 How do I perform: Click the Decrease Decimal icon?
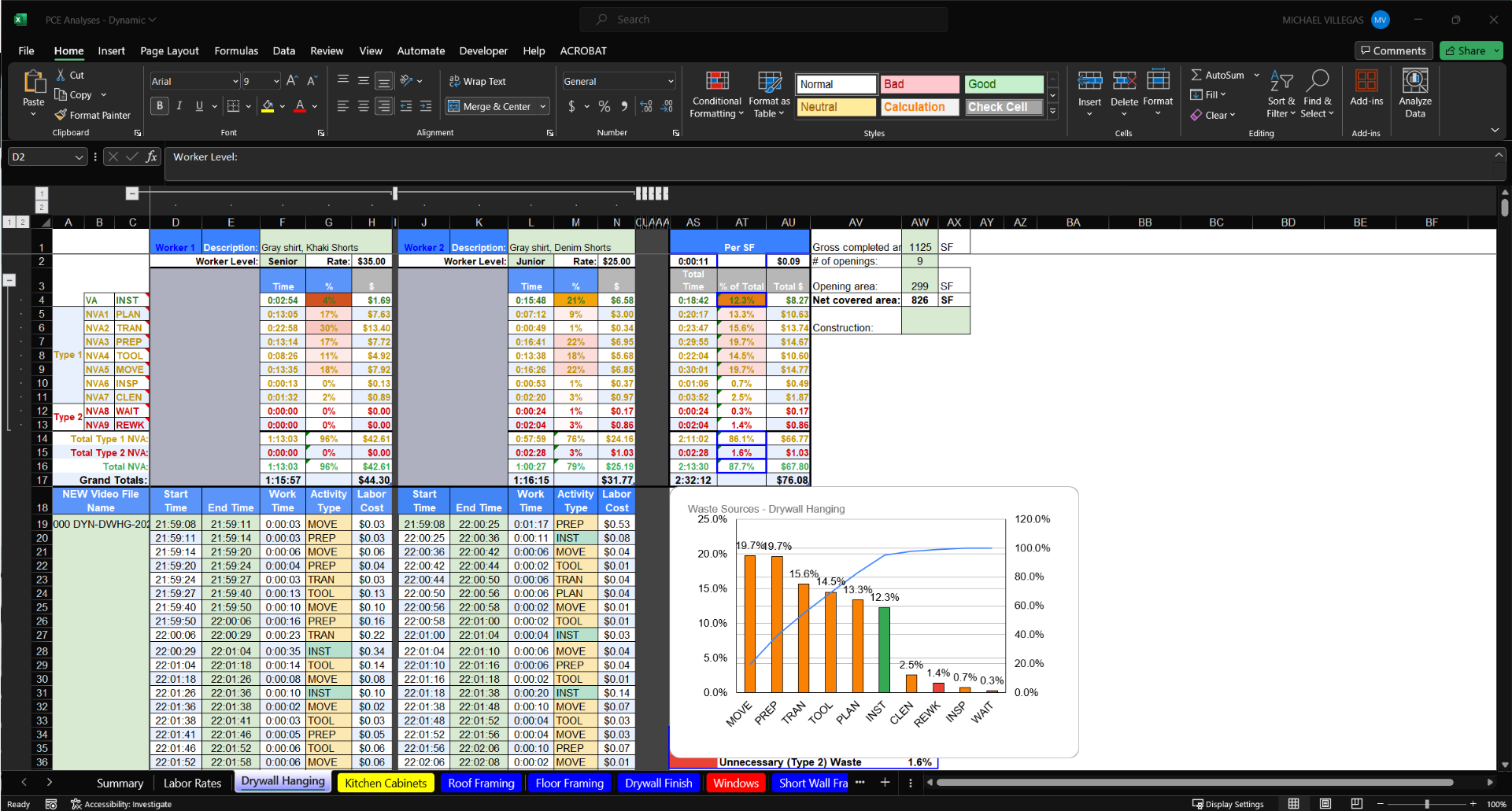pyautogui.click(x=667, y=105)
